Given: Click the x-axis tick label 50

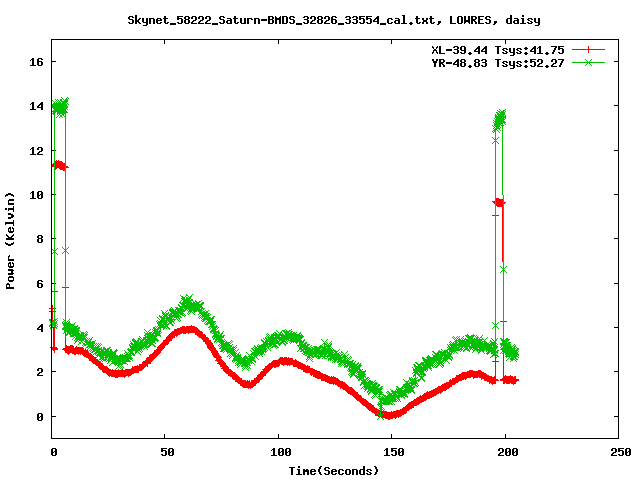Looking at the screenshot, I should [x=167, y=452].
